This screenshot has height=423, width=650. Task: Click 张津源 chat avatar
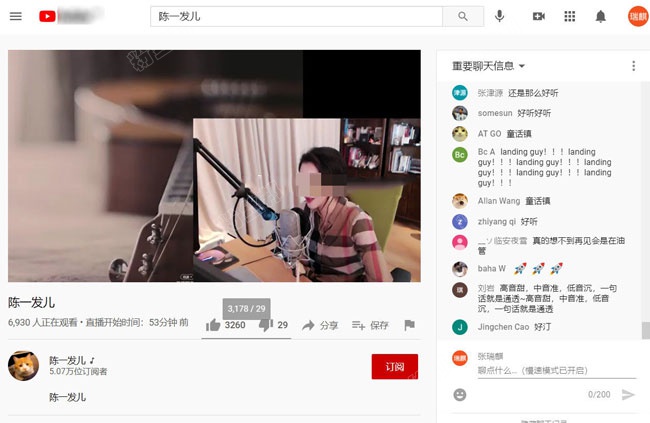click(459, 92)
